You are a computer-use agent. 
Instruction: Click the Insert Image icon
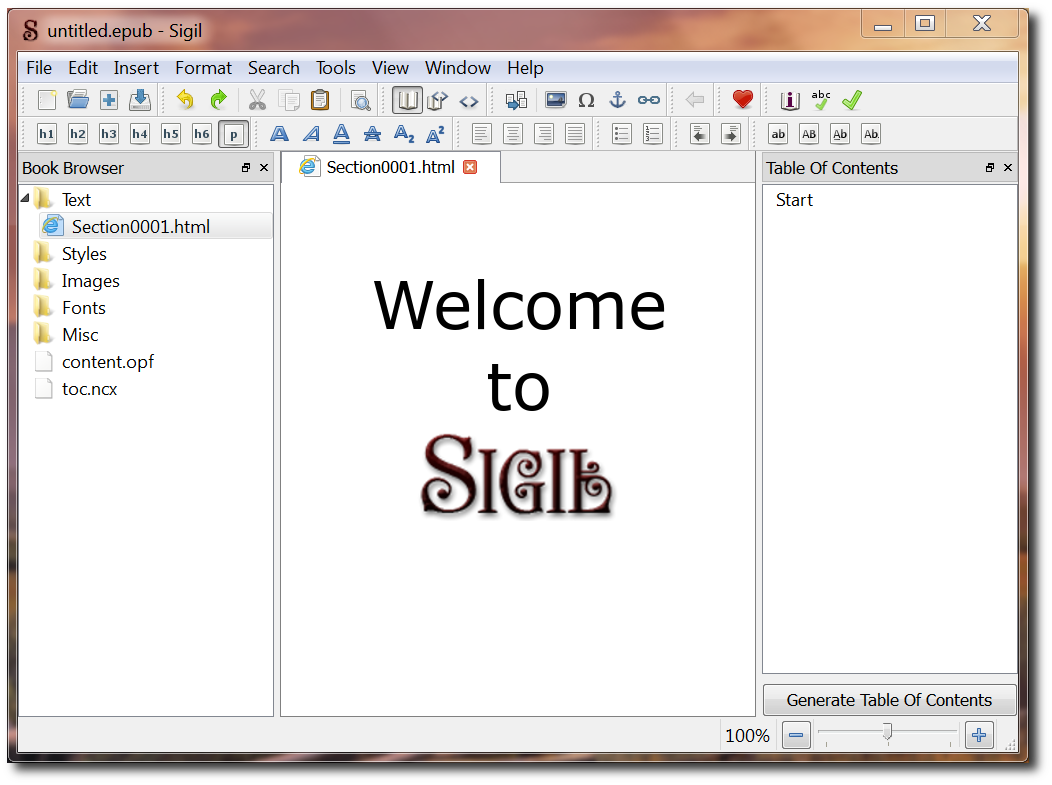coord(556,100)
